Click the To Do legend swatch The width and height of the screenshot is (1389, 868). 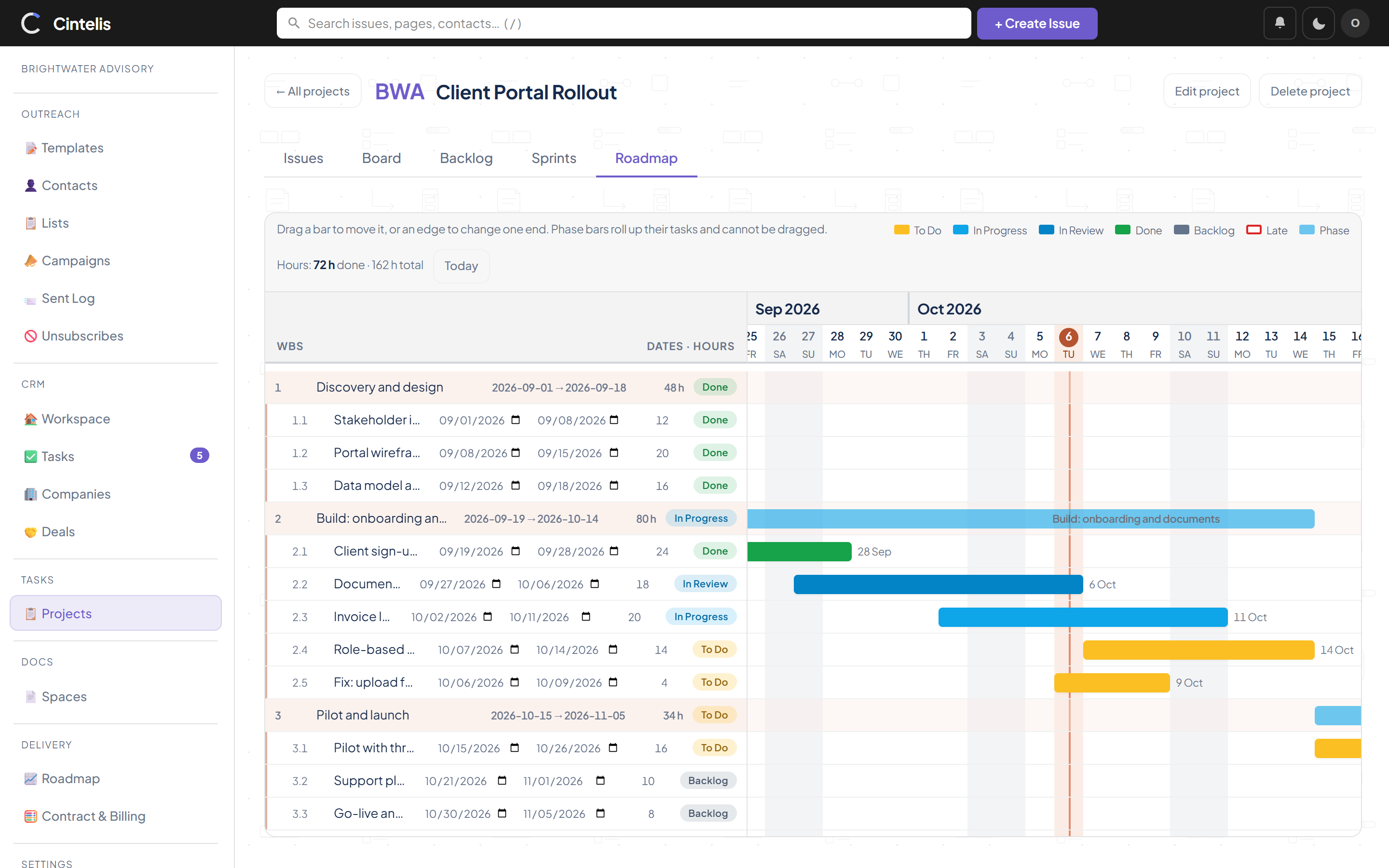coord(901,230)
